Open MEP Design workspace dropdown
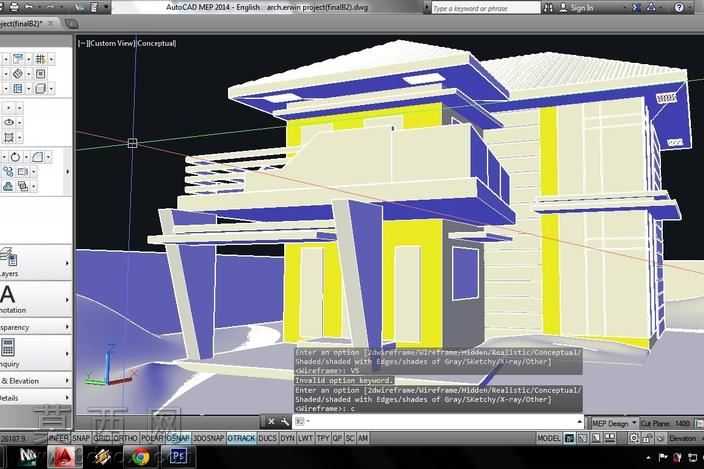Image resolution: width=704 pixels, height=469 pixels. tap(613, 423)
